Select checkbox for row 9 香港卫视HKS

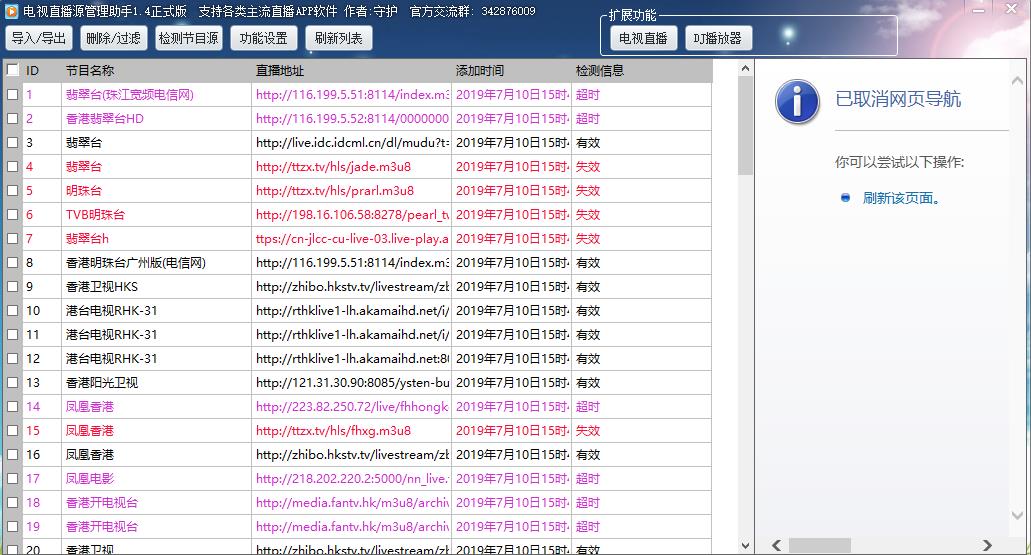click(x=12, y=287)
